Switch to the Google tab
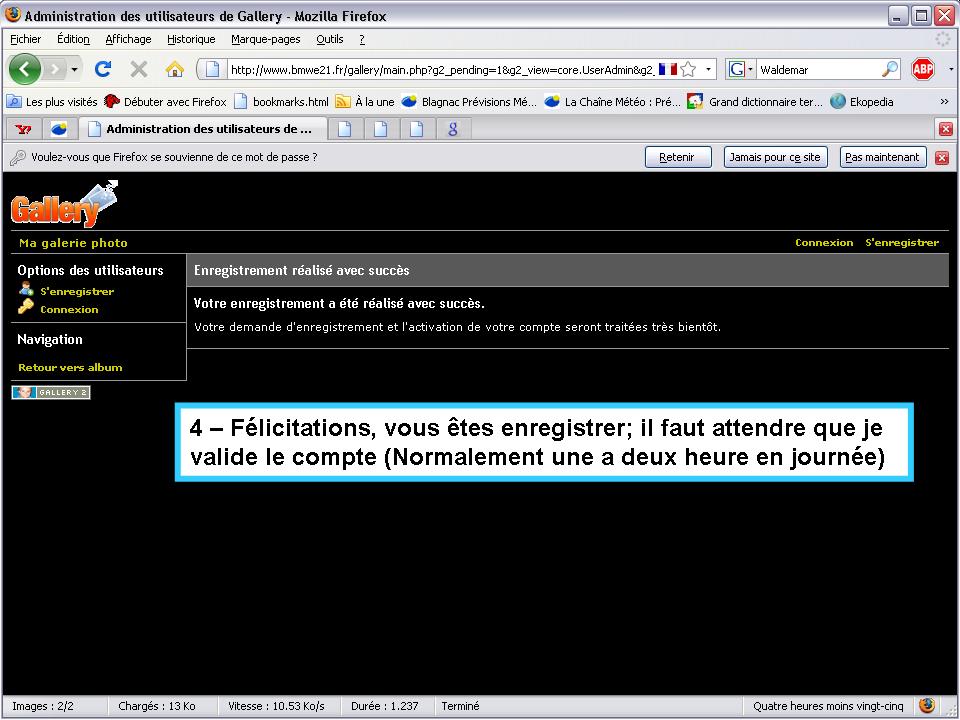The image size is (960, 720). tap(453, 129)
